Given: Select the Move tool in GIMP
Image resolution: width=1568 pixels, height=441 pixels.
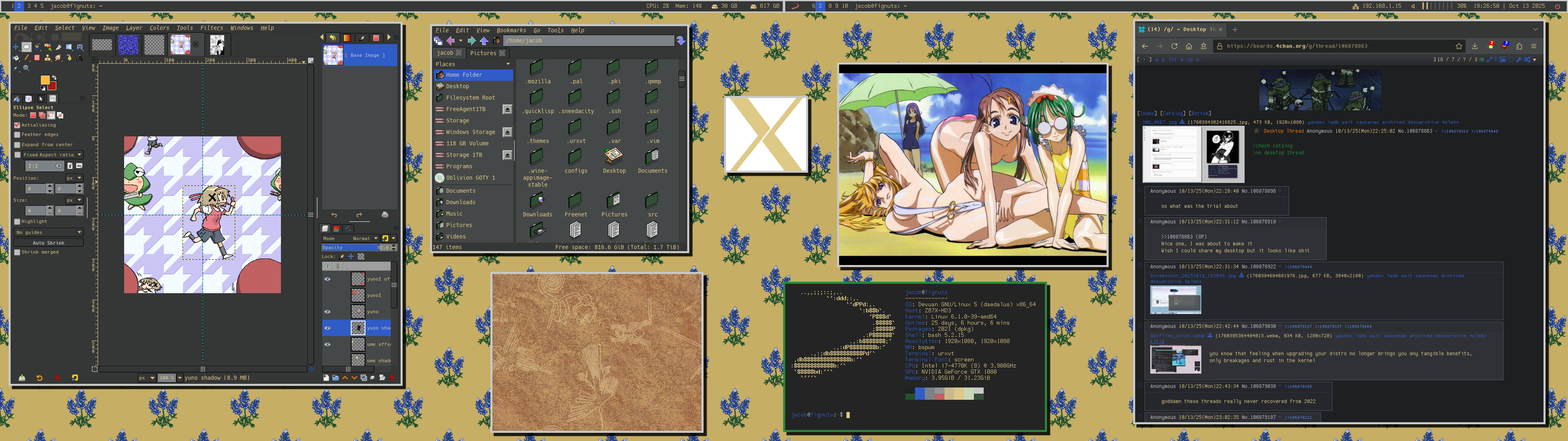Looking at the screenshot, I should pos(16,47).
